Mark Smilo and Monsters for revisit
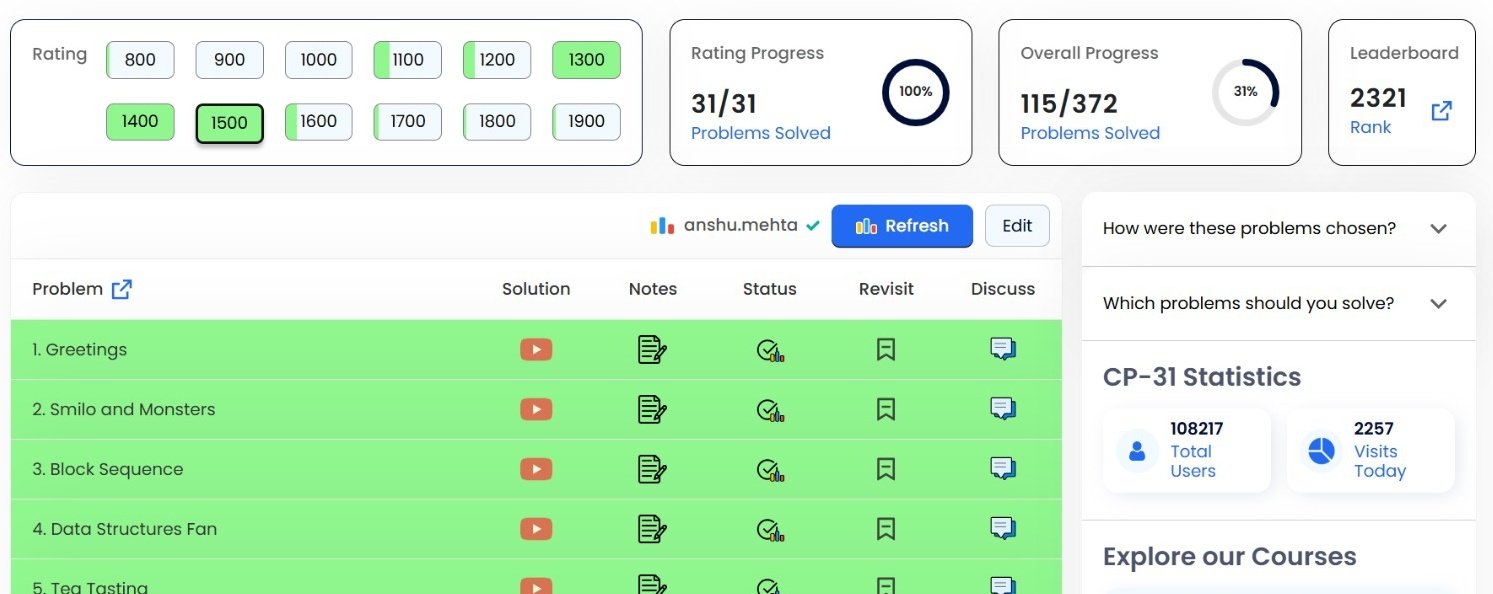Image resolution: width=1493 pixels, height=594 pixels. (885, 409)
